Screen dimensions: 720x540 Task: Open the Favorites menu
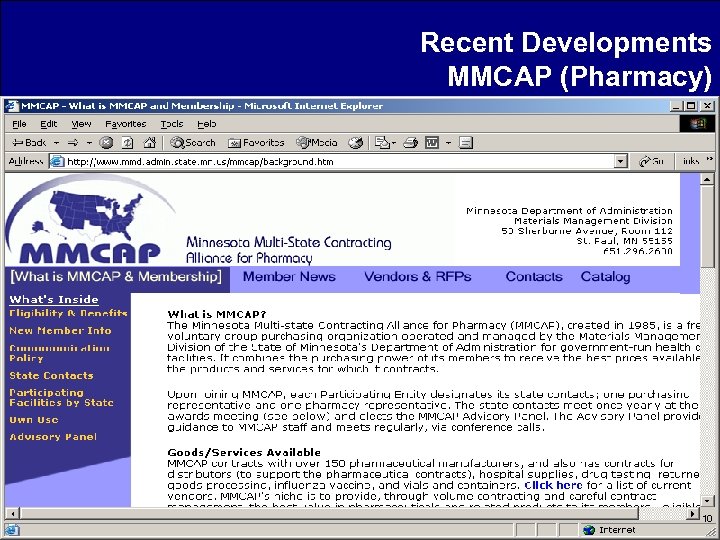click(125, 124)
